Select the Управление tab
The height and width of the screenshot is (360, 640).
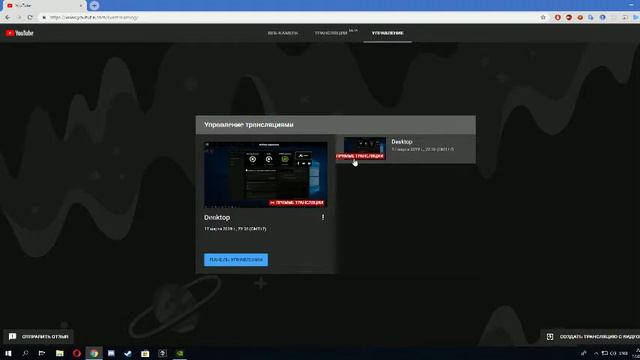[x=387, y=33]
